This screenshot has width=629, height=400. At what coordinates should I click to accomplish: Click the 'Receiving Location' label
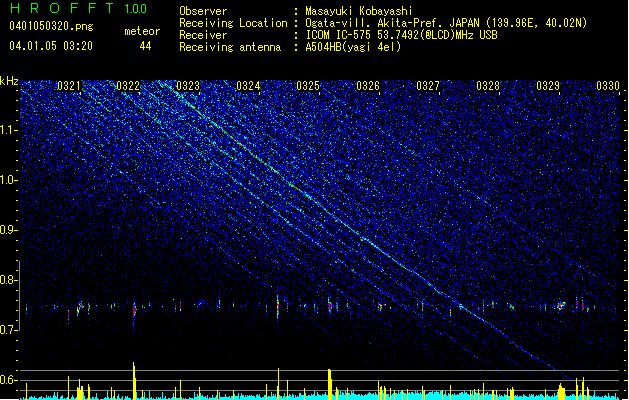233,23
